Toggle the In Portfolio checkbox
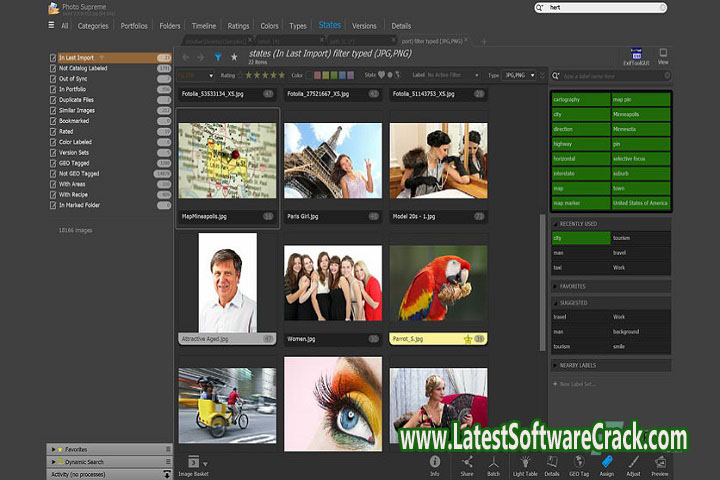Image resolution: width=720 pixels, height=480 pixels. 53,90
